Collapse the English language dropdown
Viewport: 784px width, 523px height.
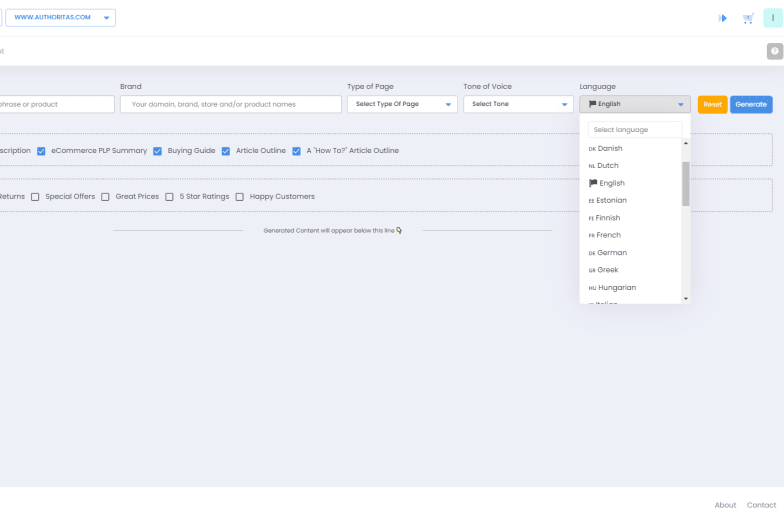pos(634,104)
